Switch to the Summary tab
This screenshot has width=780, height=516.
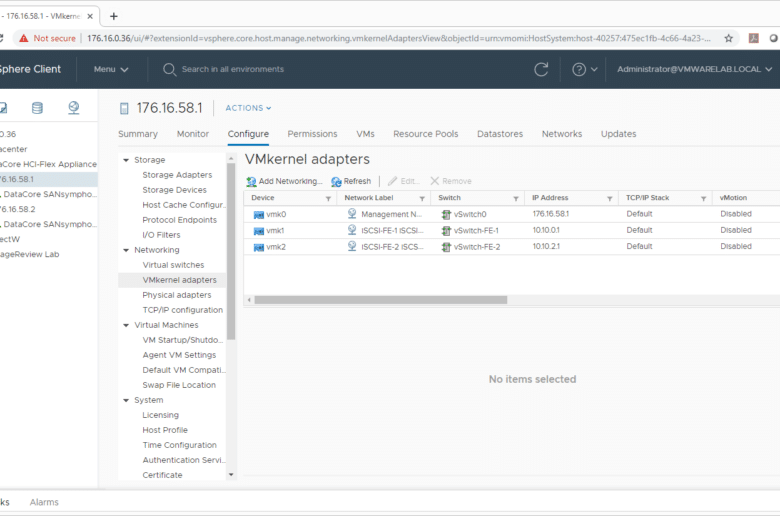pyautogui.click(x=138, y=134)
